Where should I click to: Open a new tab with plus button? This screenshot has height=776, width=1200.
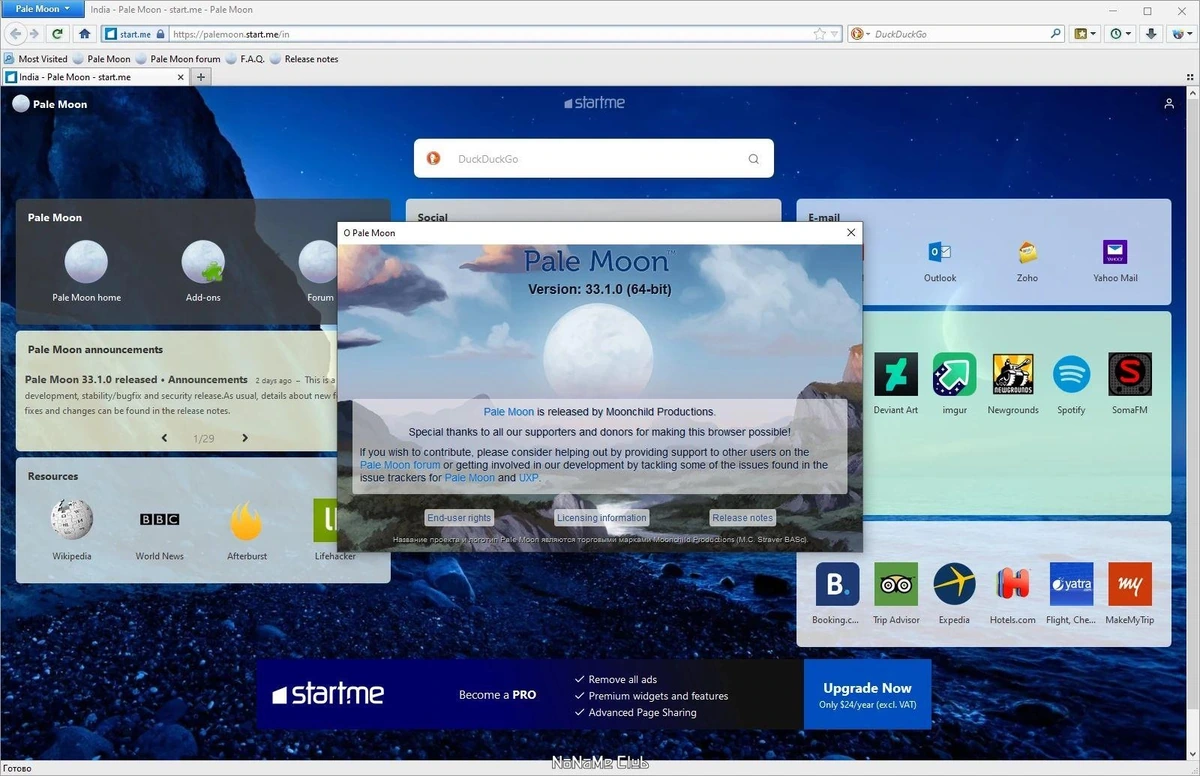click(201, 77)
